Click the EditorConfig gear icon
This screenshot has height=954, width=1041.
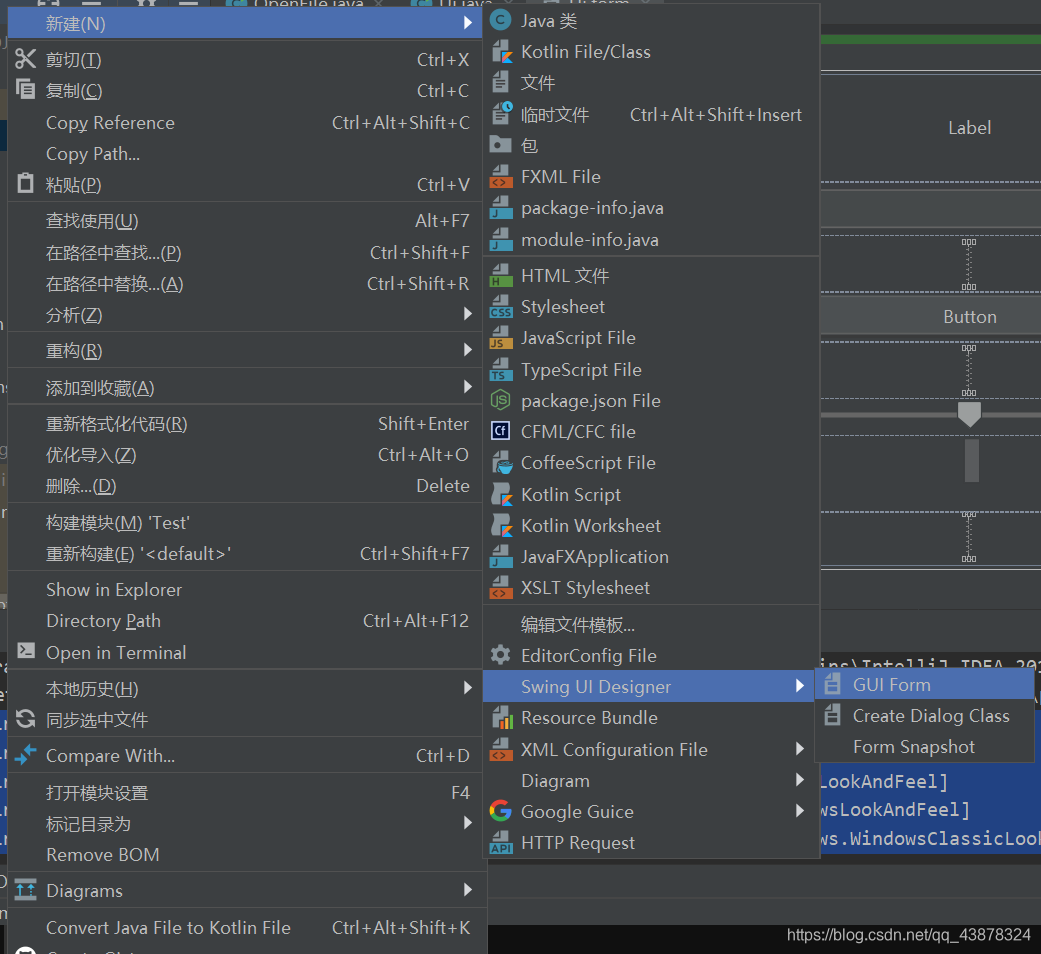click(x=500, y=655)
